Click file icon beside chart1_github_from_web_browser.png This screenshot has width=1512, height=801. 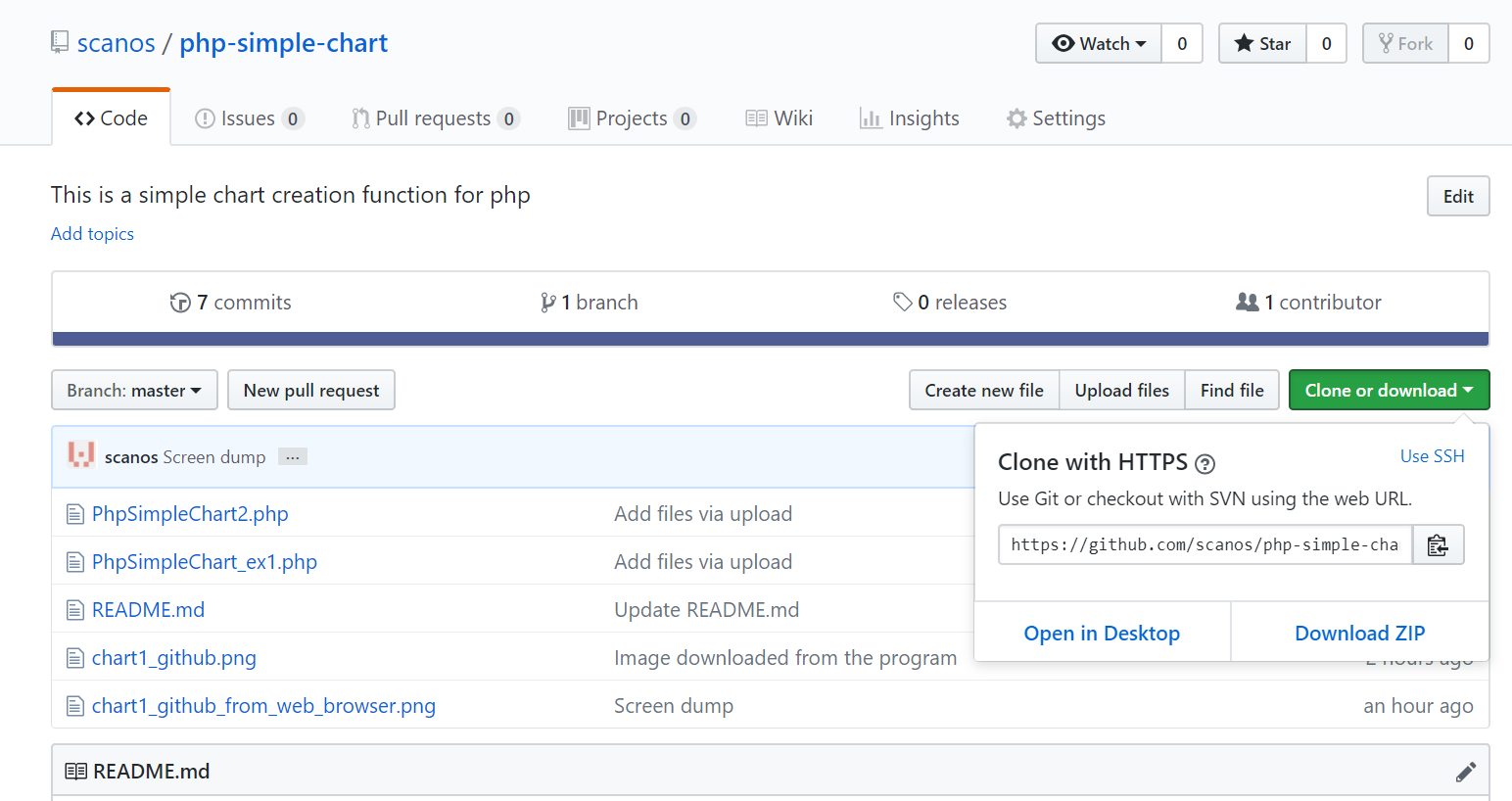coord(74,706)
